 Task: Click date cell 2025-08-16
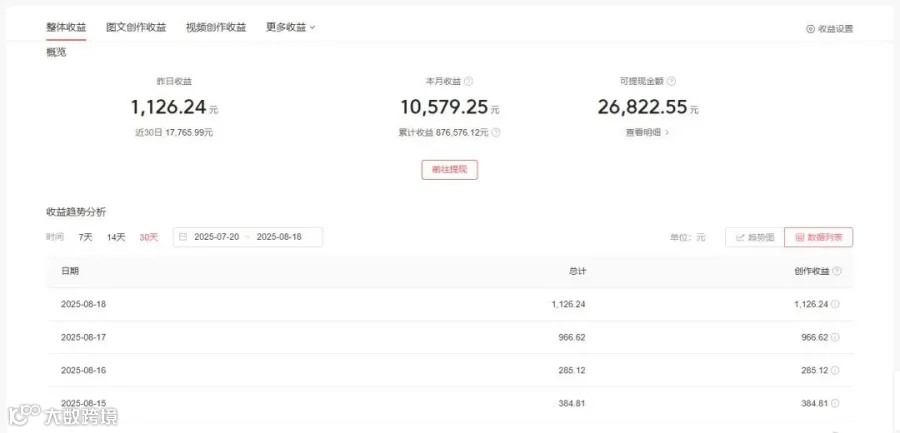(83, 370)
